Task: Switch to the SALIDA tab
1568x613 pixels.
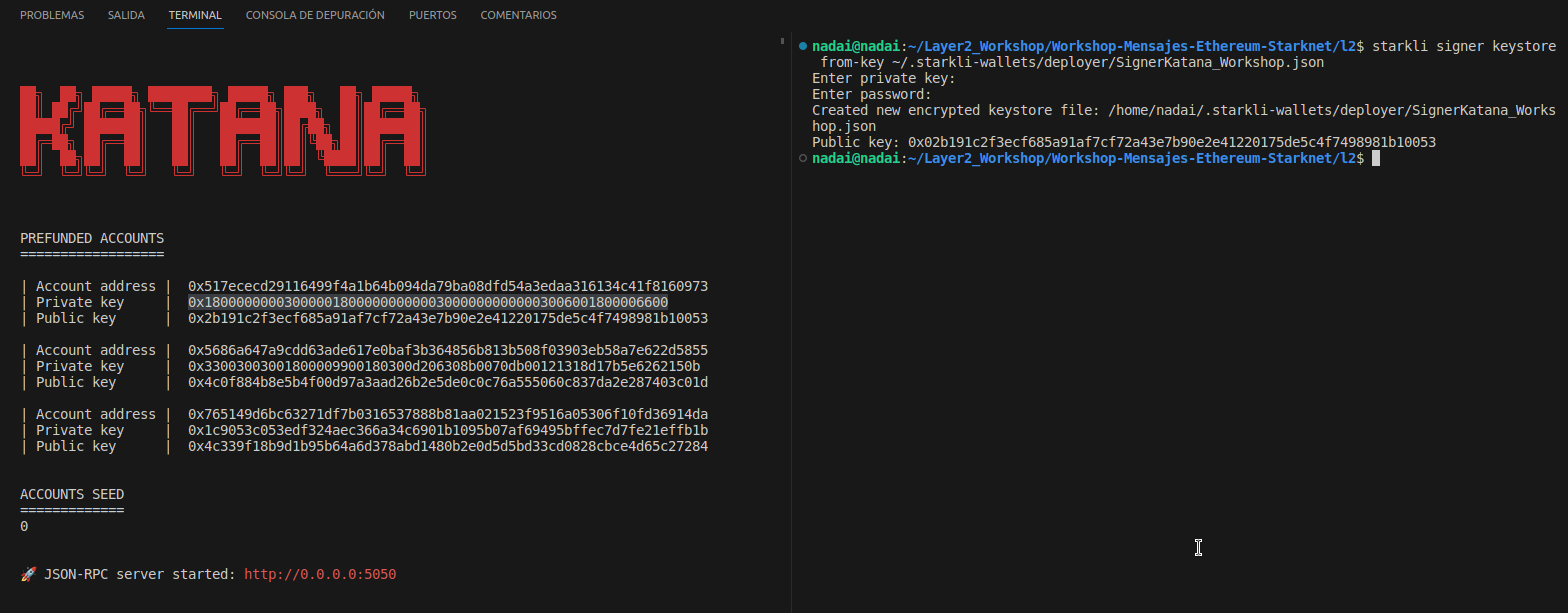Action: pyautogui.click(x=126, y=15)
